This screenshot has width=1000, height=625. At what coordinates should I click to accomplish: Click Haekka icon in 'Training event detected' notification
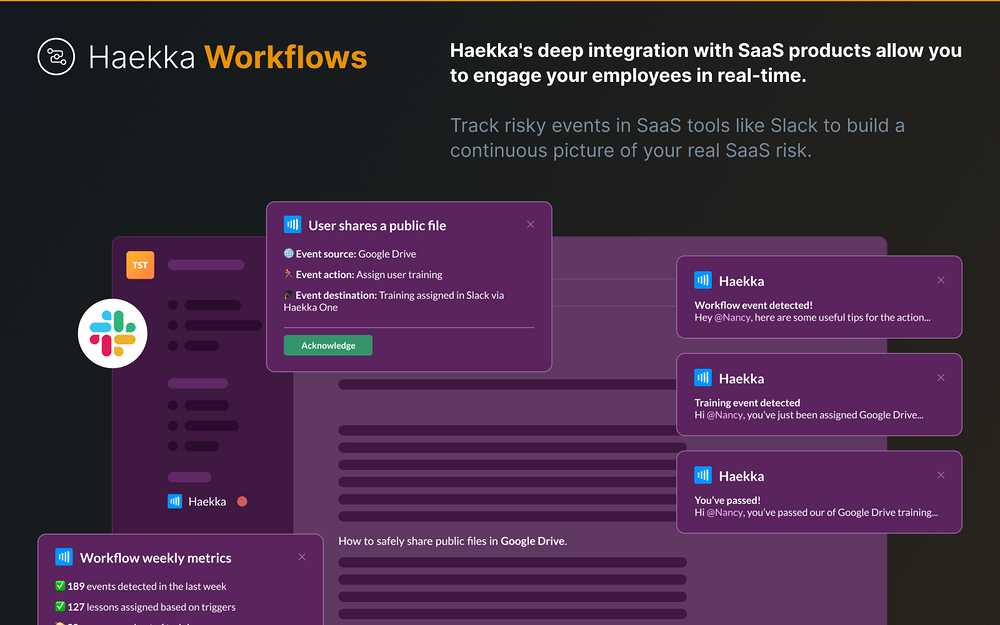(703, 378)
